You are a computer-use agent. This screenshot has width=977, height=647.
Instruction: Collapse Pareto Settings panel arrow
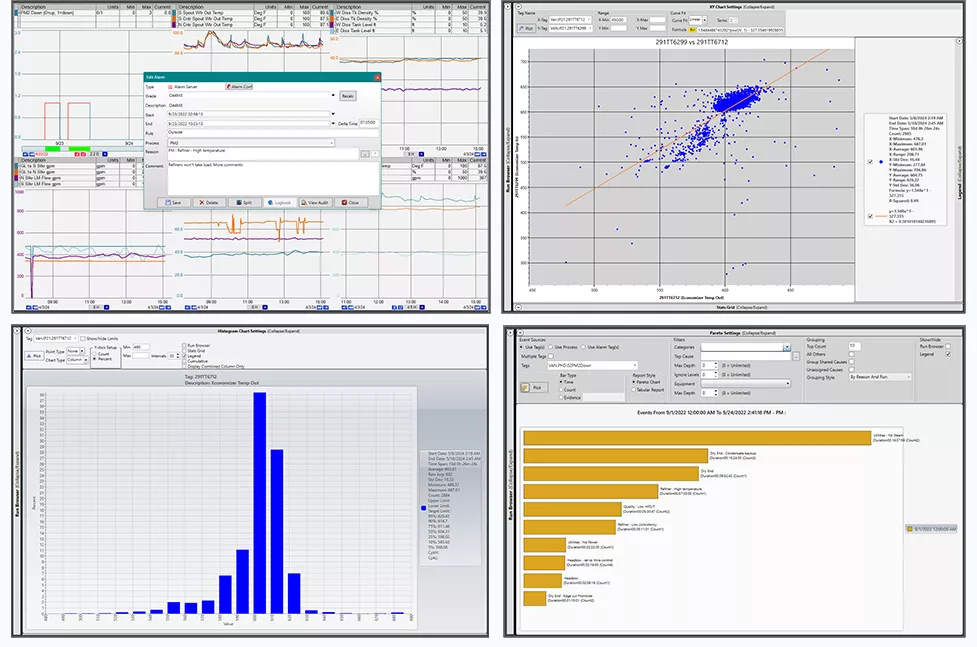tap(520, 333)
